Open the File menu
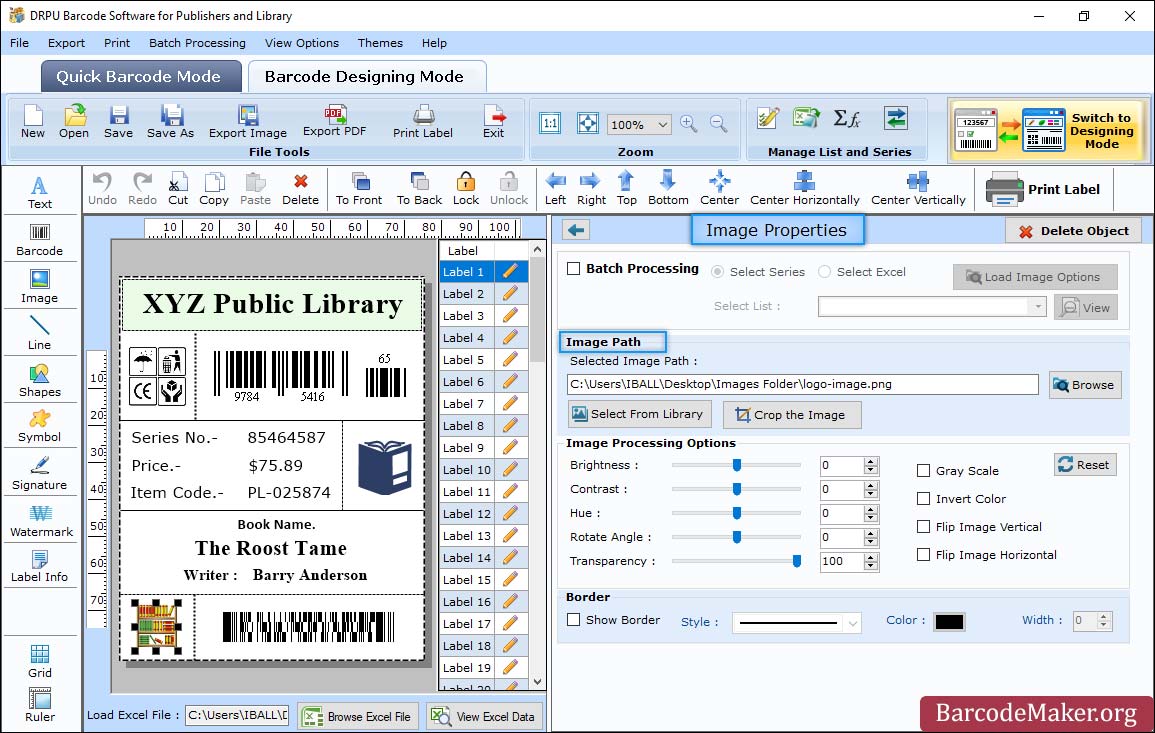Screen dimensions: 1155x733 click(x=19, y=43)
